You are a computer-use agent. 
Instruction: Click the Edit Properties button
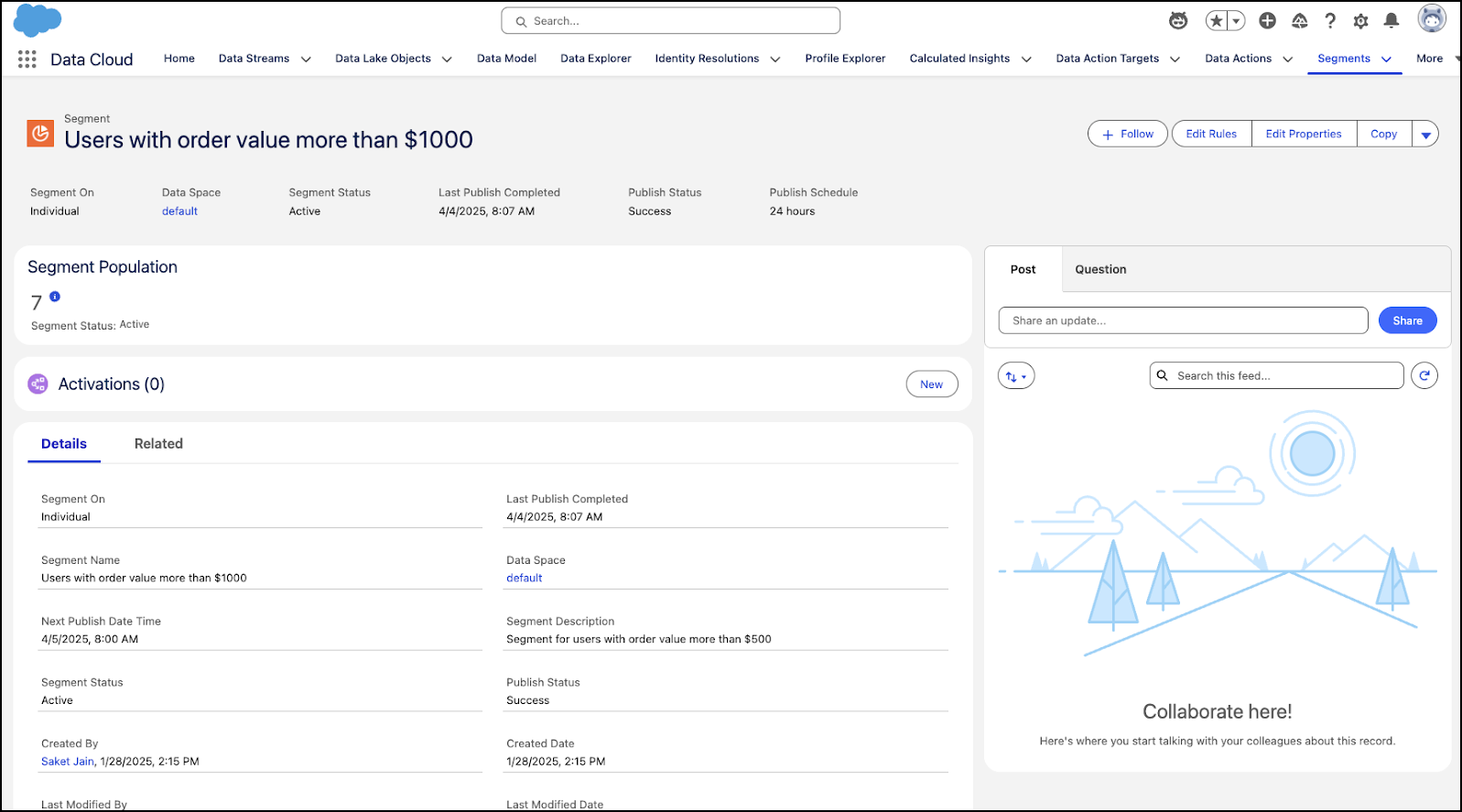[1304, 134]
